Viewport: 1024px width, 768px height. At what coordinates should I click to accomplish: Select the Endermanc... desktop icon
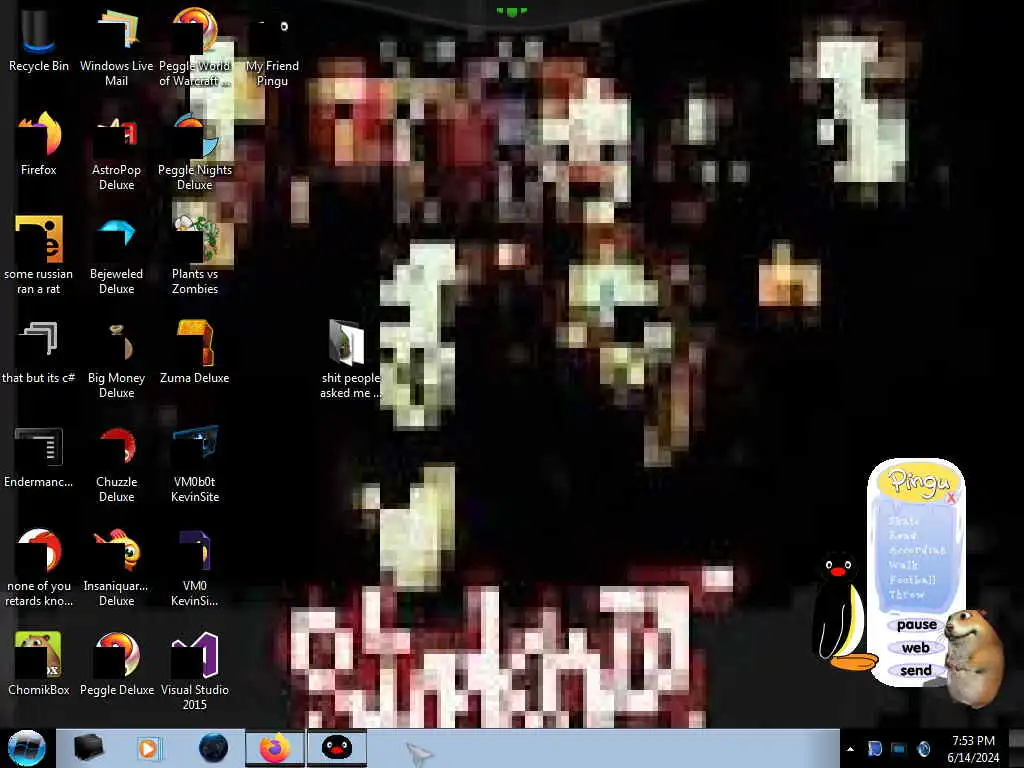[38, 457]
